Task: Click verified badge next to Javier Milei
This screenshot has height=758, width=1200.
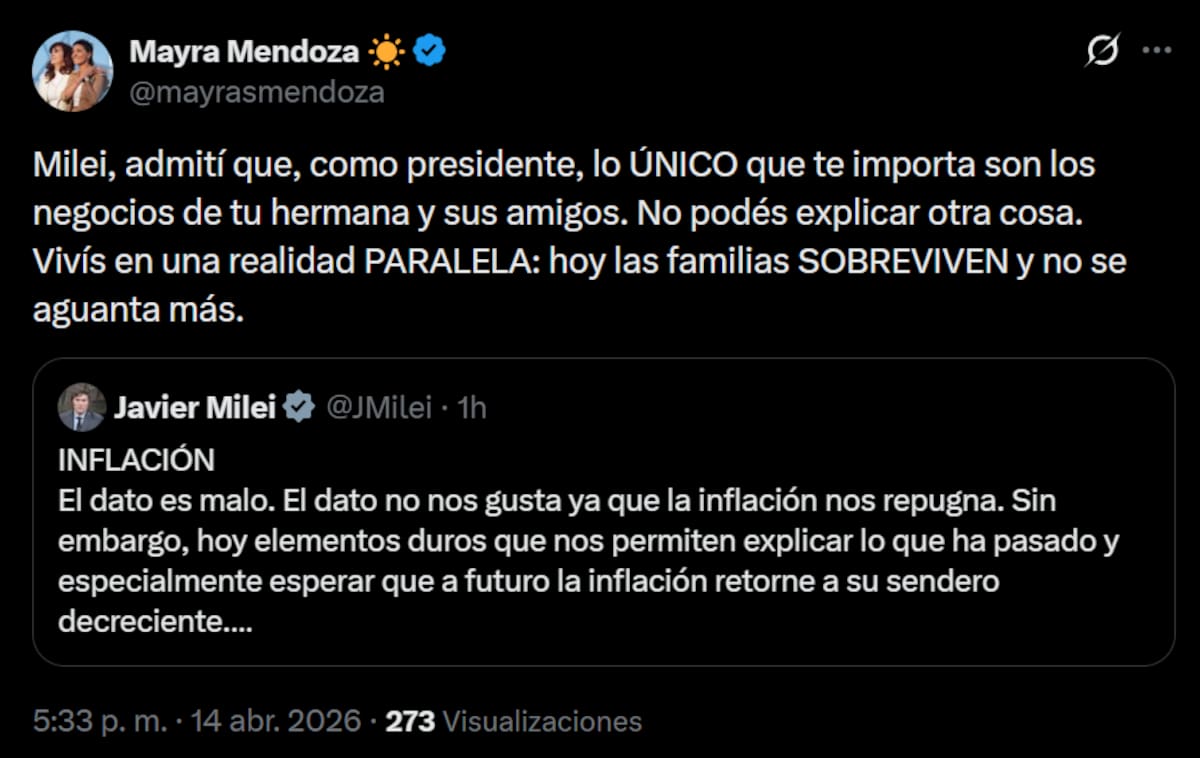Action: (x=298, y=407)
